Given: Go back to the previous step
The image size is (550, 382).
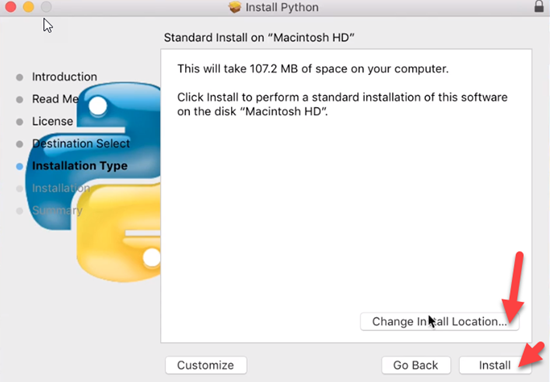Looking at the screenshot, I should point(416,365).
